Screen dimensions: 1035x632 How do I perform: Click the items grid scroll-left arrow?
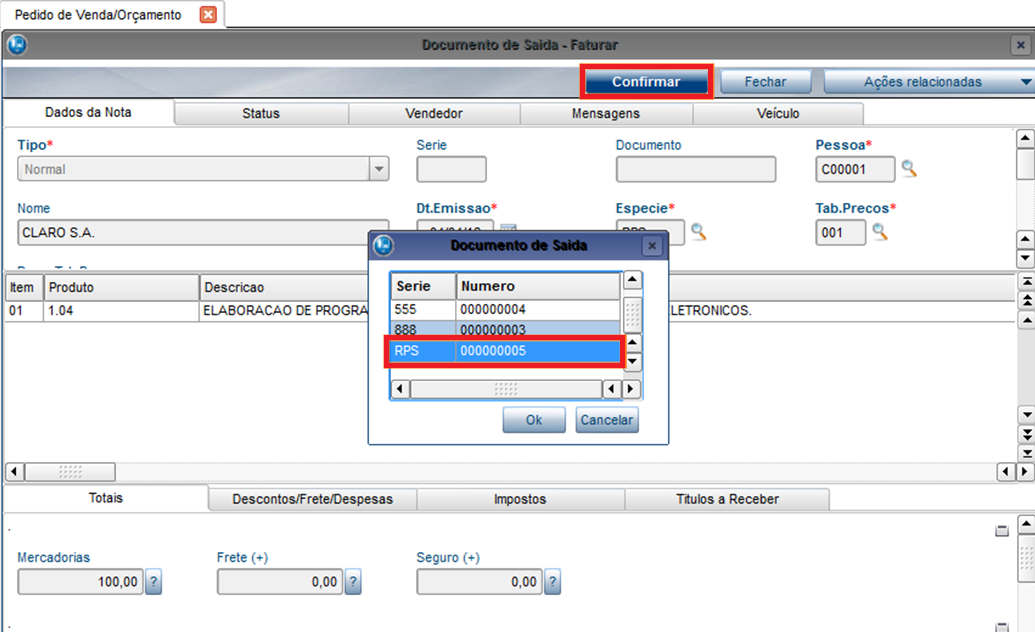[x=15, y=472]
